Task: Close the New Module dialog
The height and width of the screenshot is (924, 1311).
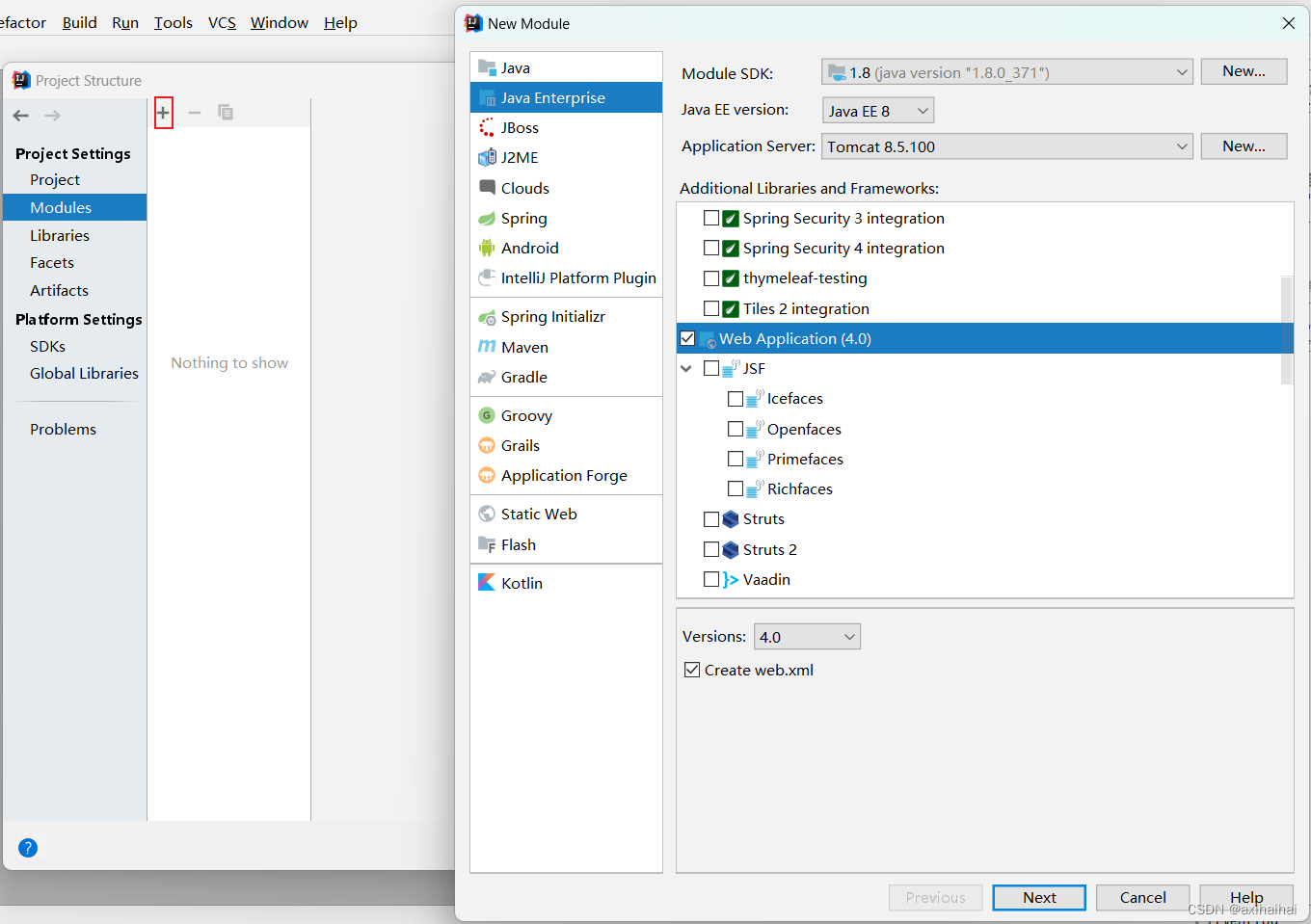Action: 1289,23
